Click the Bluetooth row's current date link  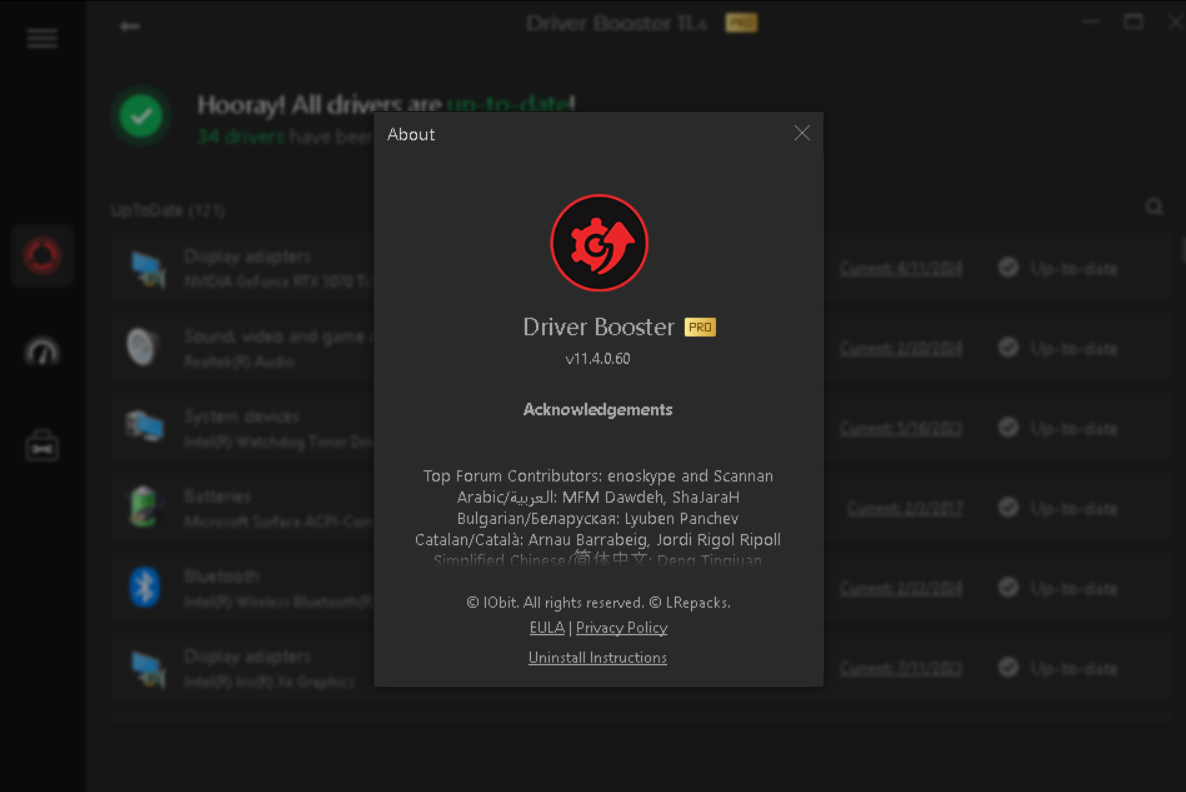coord(901,589)
